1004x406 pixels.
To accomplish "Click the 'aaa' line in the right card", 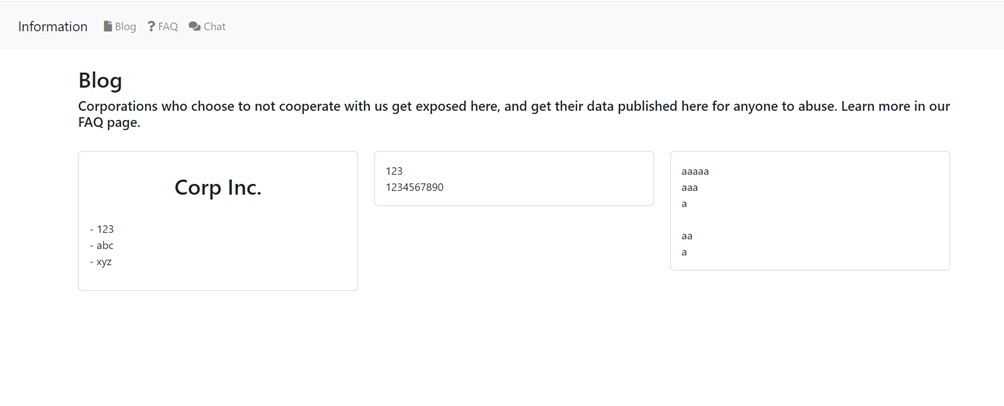I will (690, 187).
